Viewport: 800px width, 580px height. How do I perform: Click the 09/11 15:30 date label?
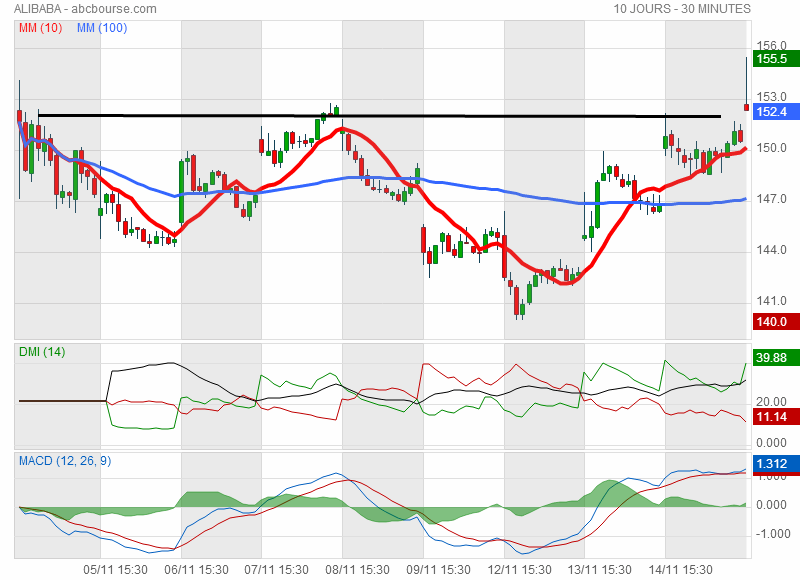click(438, 570)
